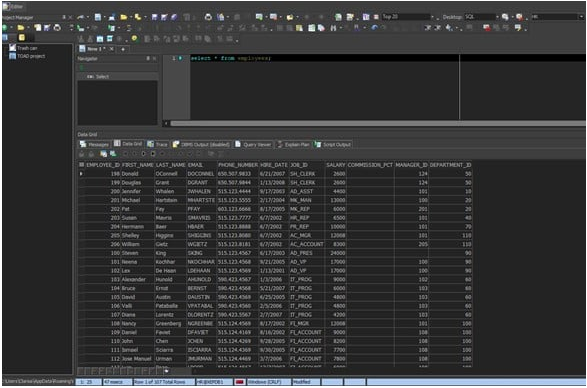
Task: Click the blue Editor document toolbar icon
Action: [x=98, y=17]
